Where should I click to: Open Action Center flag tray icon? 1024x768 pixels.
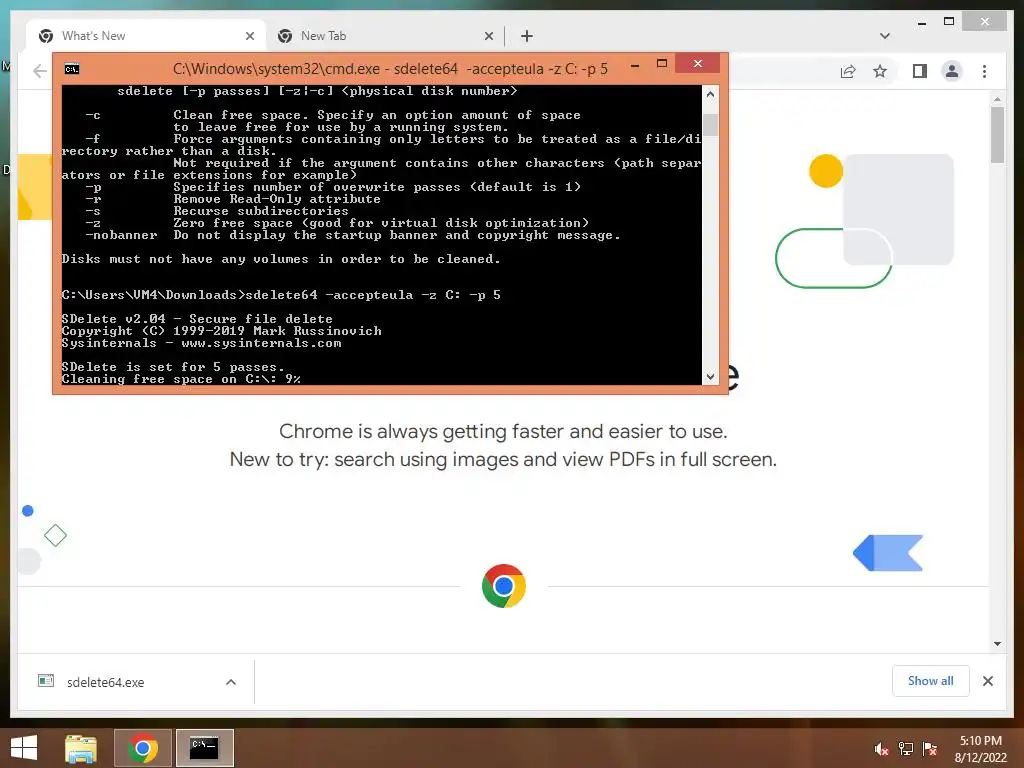click(x=930, y=749)
